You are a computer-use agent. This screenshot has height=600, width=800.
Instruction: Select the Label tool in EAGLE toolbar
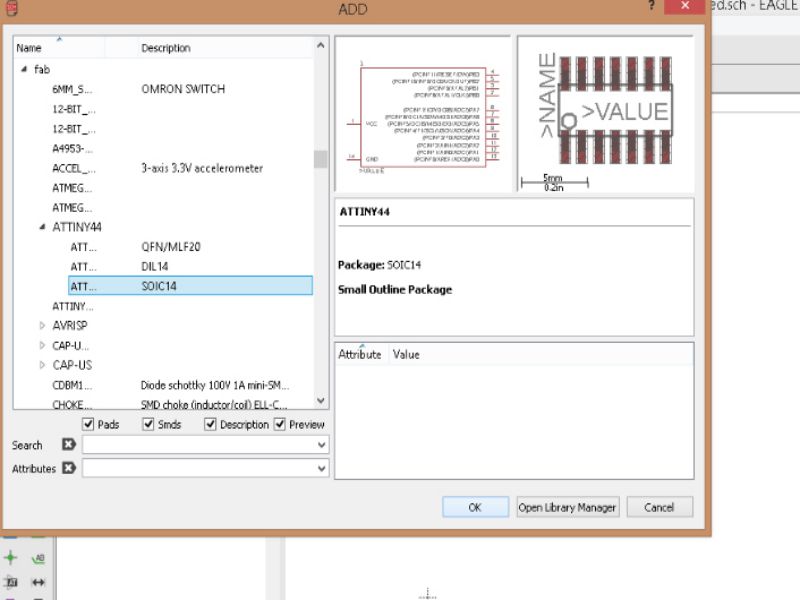[38, 559]
